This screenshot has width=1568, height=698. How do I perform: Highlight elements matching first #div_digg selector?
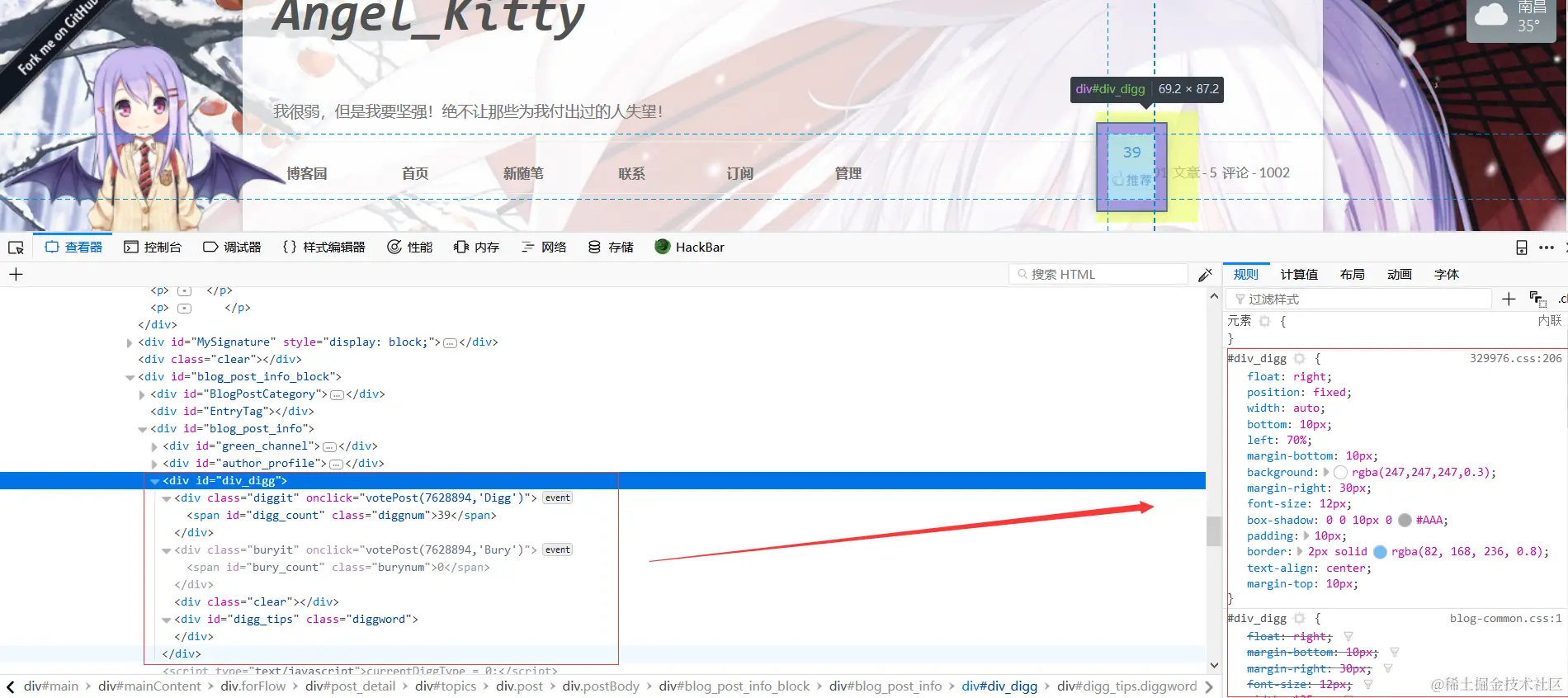pyautogui.click(x=1299, y=358)
